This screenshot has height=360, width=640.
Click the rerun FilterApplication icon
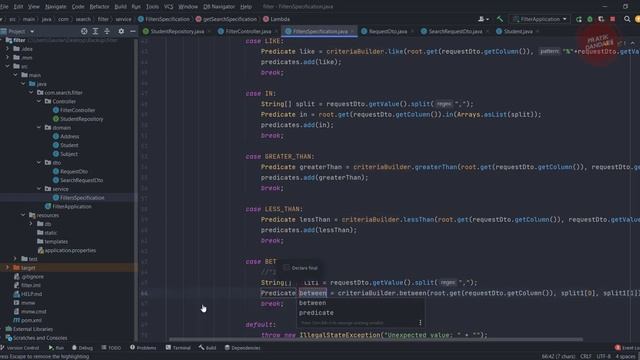[578, 19]
